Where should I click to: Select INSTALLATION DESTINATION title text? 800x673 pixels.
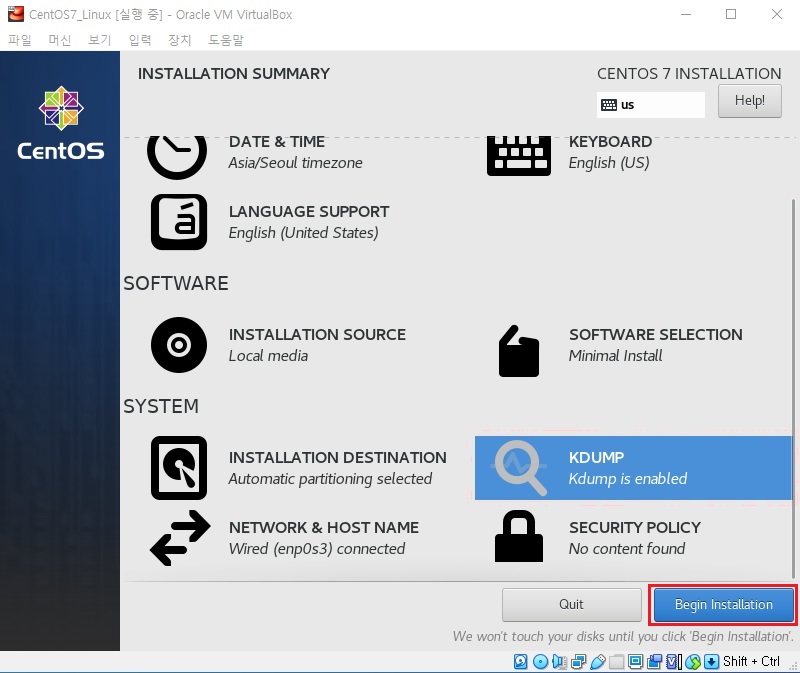point(337,457)
